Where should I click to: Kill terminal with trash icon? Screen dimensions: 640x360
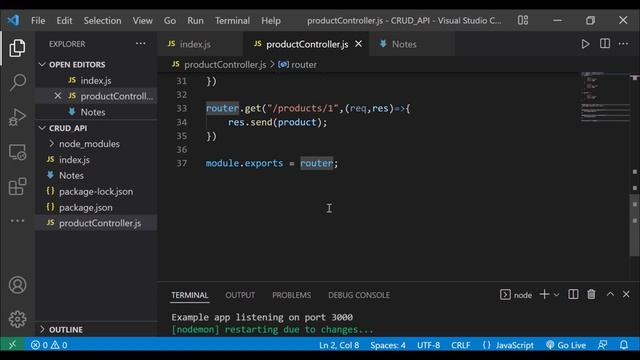[x=591, y=294]
